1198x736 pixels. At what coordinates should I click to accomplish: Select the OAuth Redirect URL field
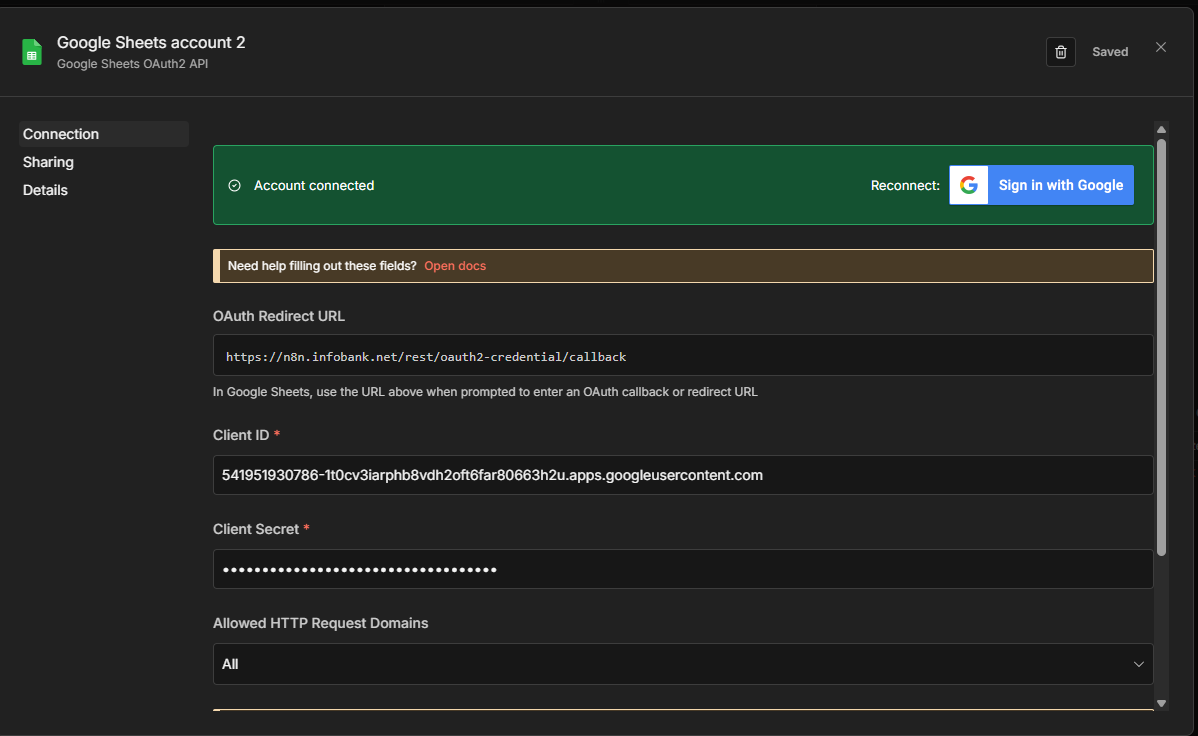[682, 356]
